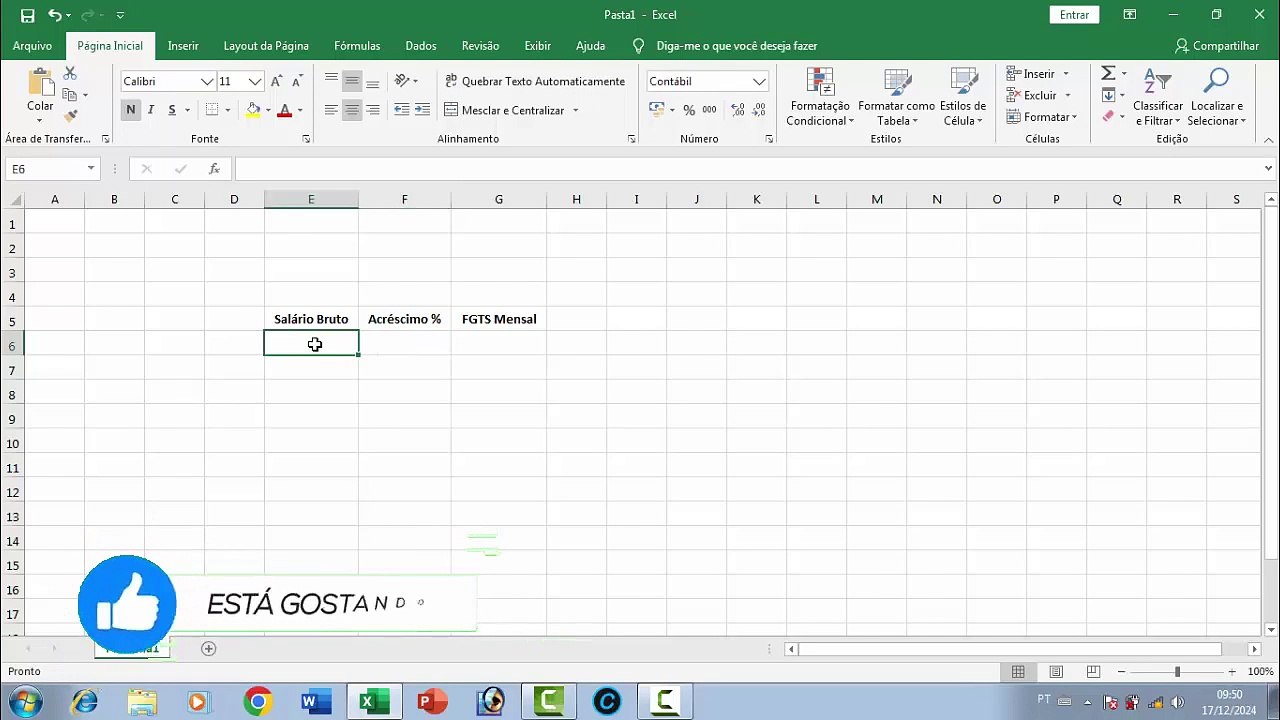The image size is (1280, 720).
Task: Decrease decimal places
Action: pyautogui.click(x=759, y=110)
